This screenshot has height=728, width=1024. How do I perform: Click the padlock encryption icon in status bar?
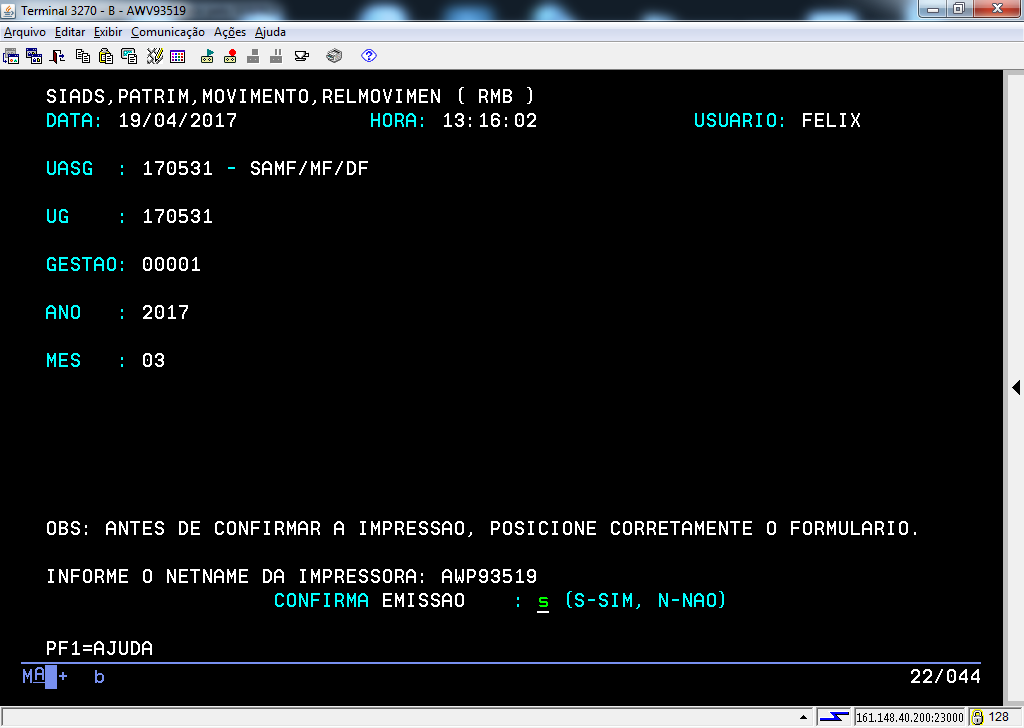pyautogui.click(x=977, y=718)
